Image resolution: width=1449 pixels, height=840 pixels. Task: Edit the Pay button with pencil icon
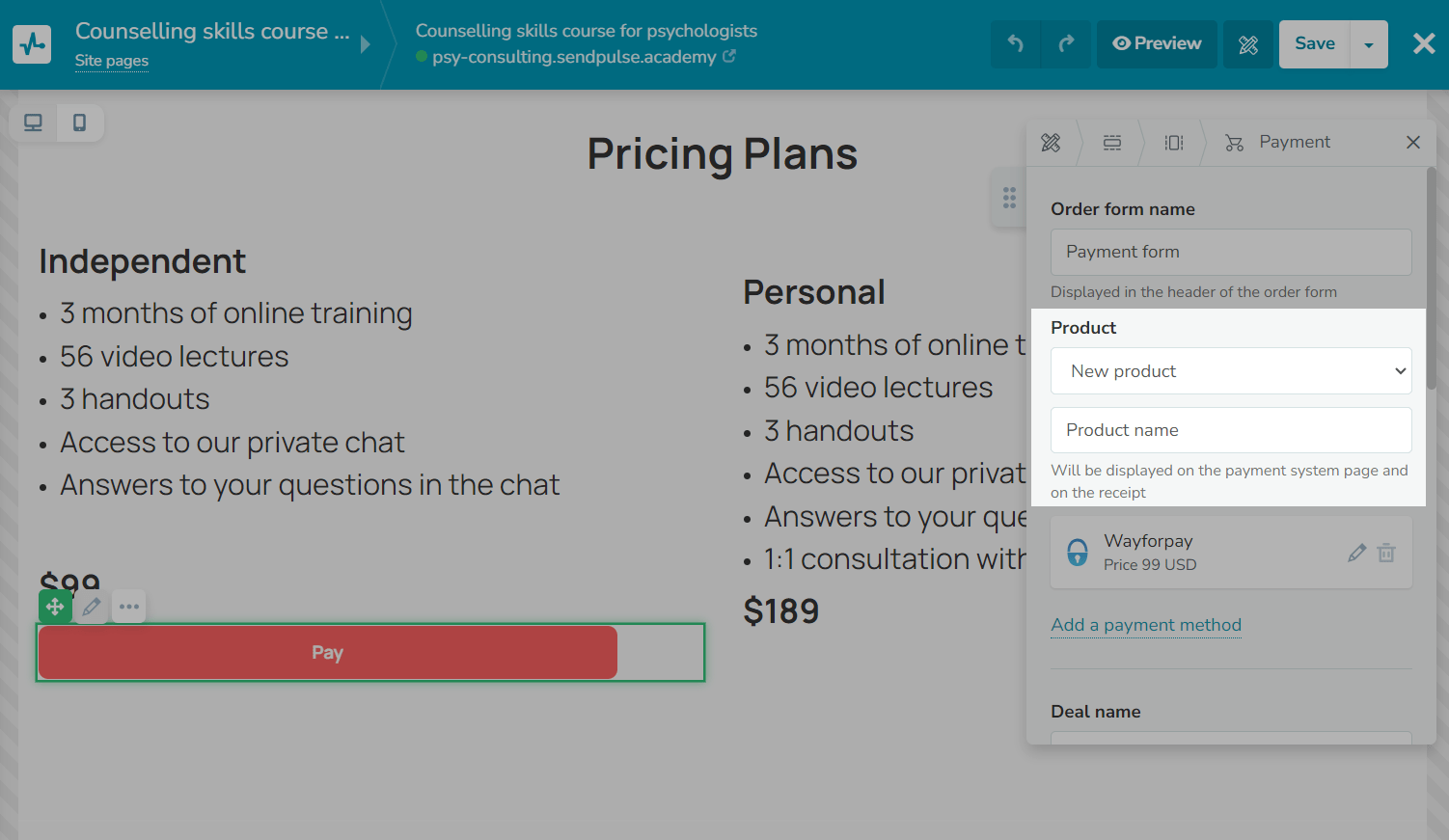pos(92,607)
